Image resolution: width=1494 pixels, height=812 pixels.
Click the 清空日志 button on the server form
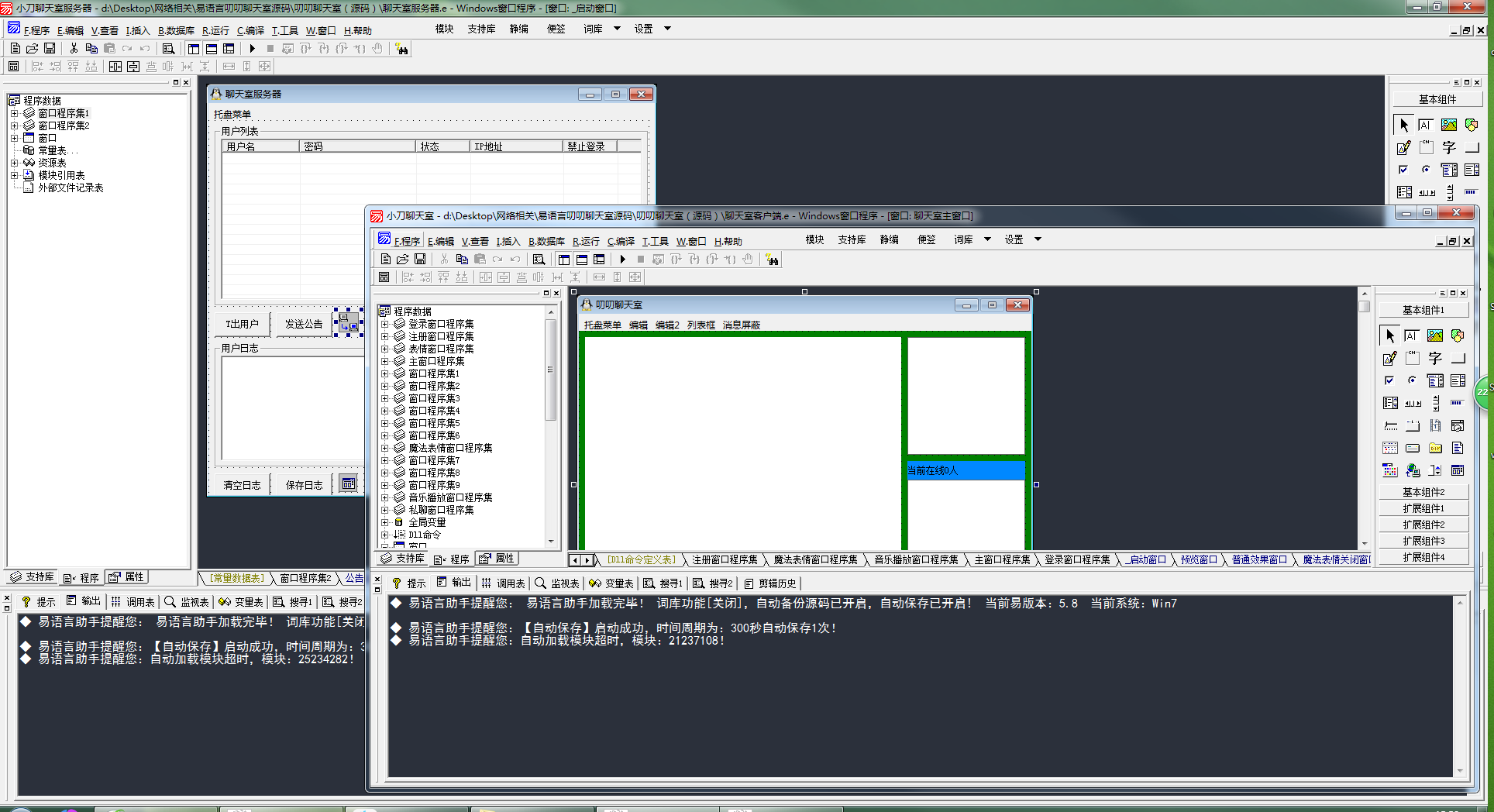click(x=243, y=485)
